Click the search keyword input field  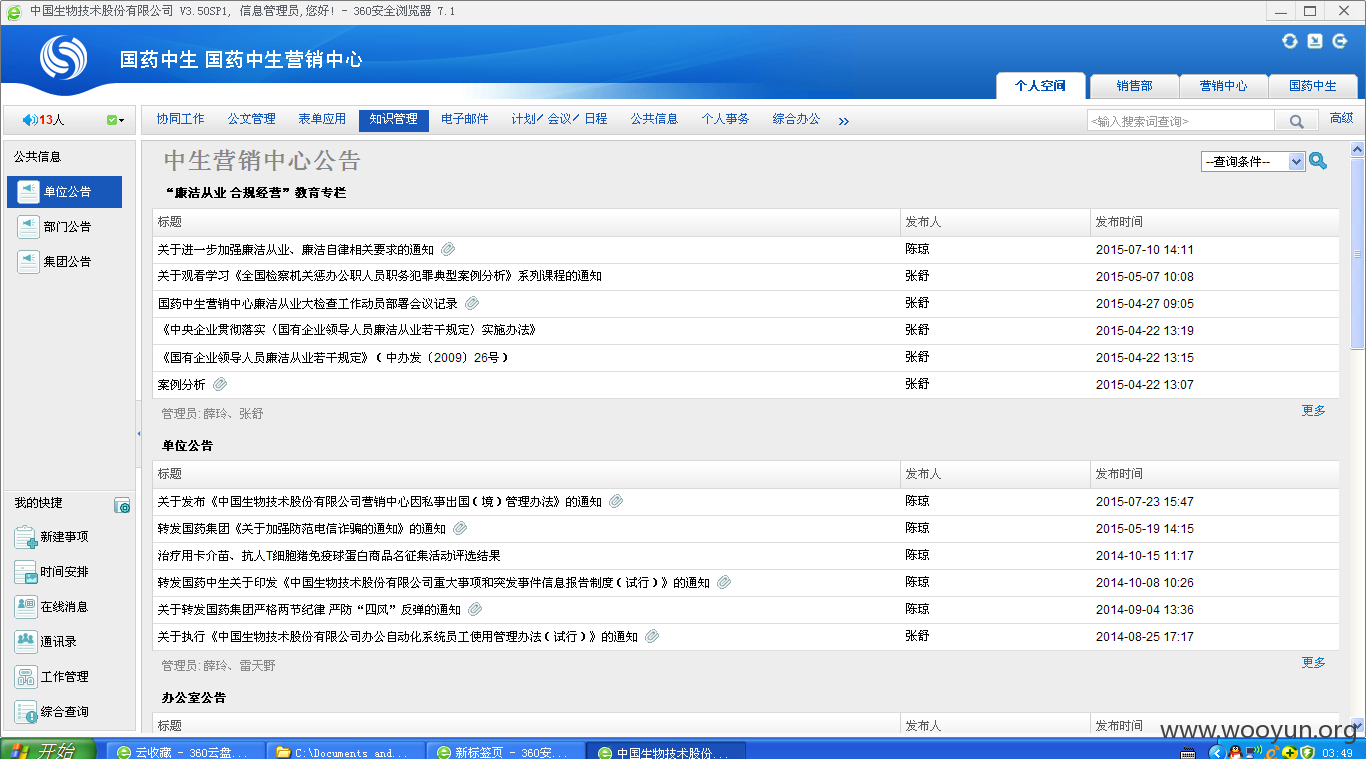(x=1180, y=121)
